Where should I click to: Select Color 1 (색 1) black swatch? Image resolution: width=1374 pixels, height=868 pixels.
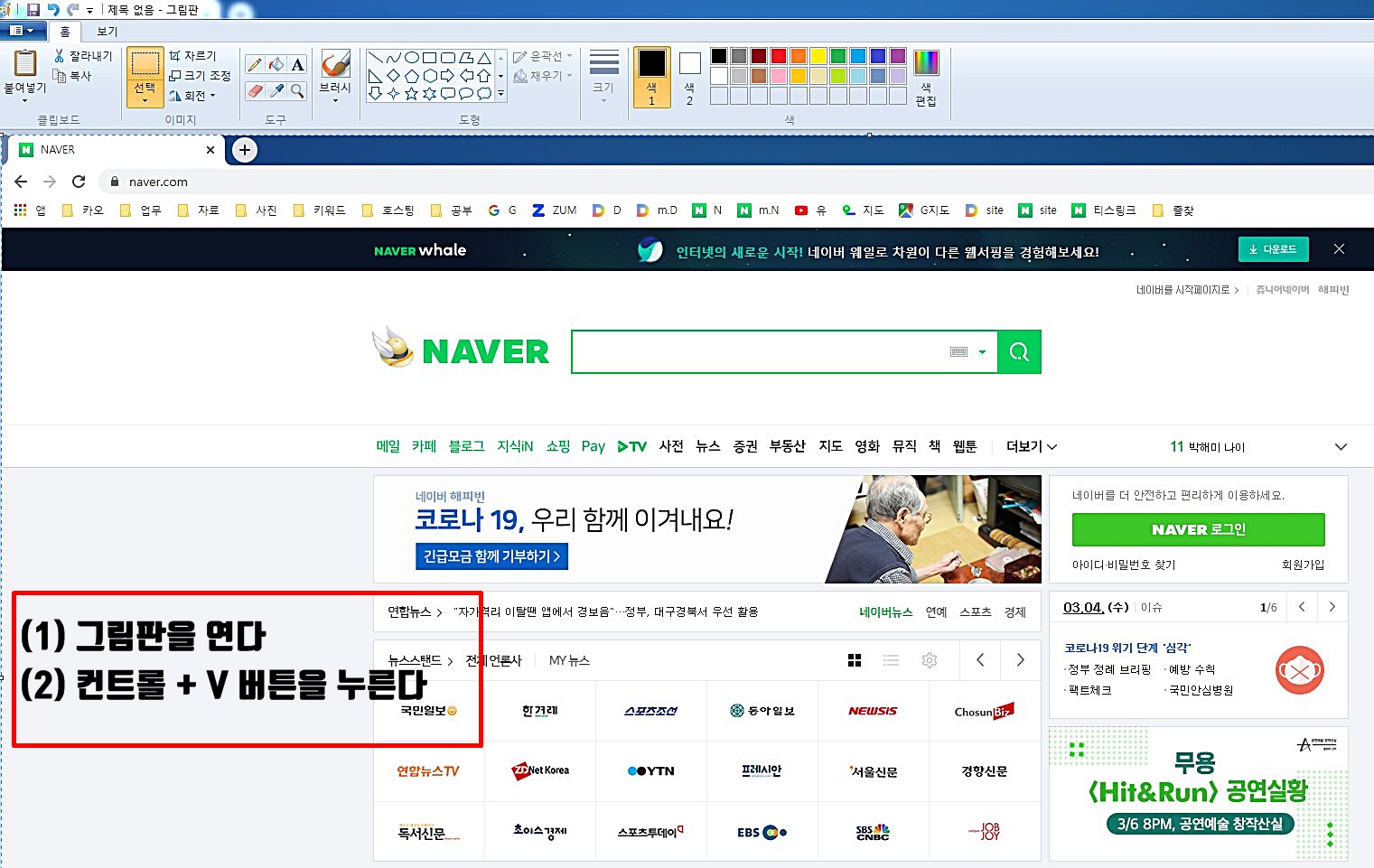(x=651, y=77)
